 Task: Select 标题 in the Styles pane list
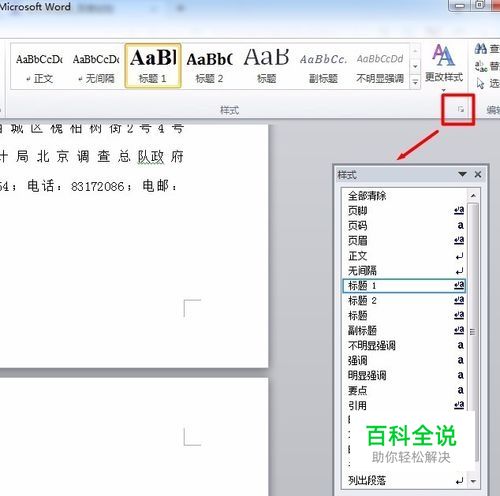(404, 315)
